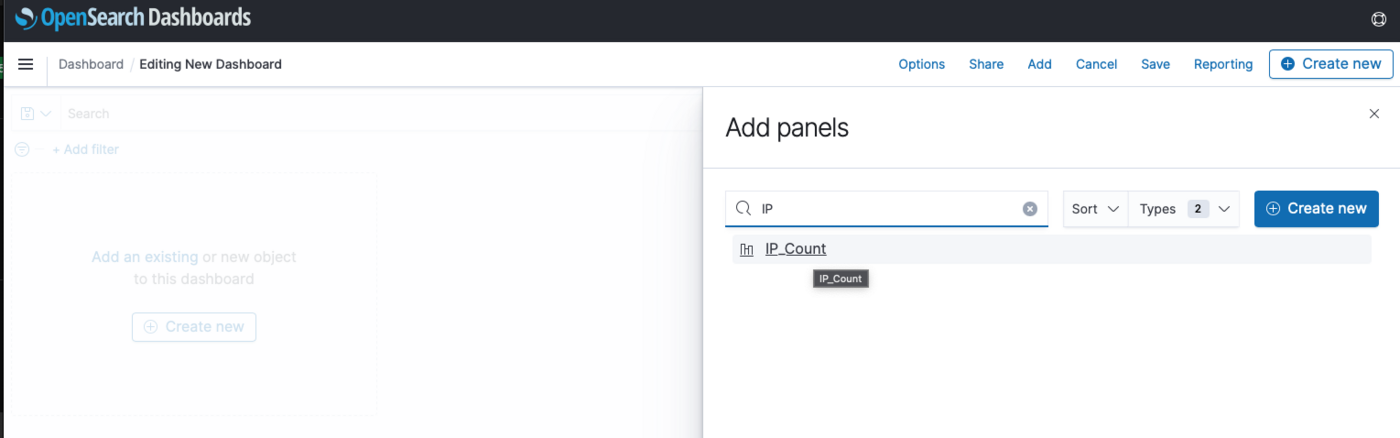1400x438 pixels.
Task: Open the hamburger navigation menu
Action: pos(26,64)
